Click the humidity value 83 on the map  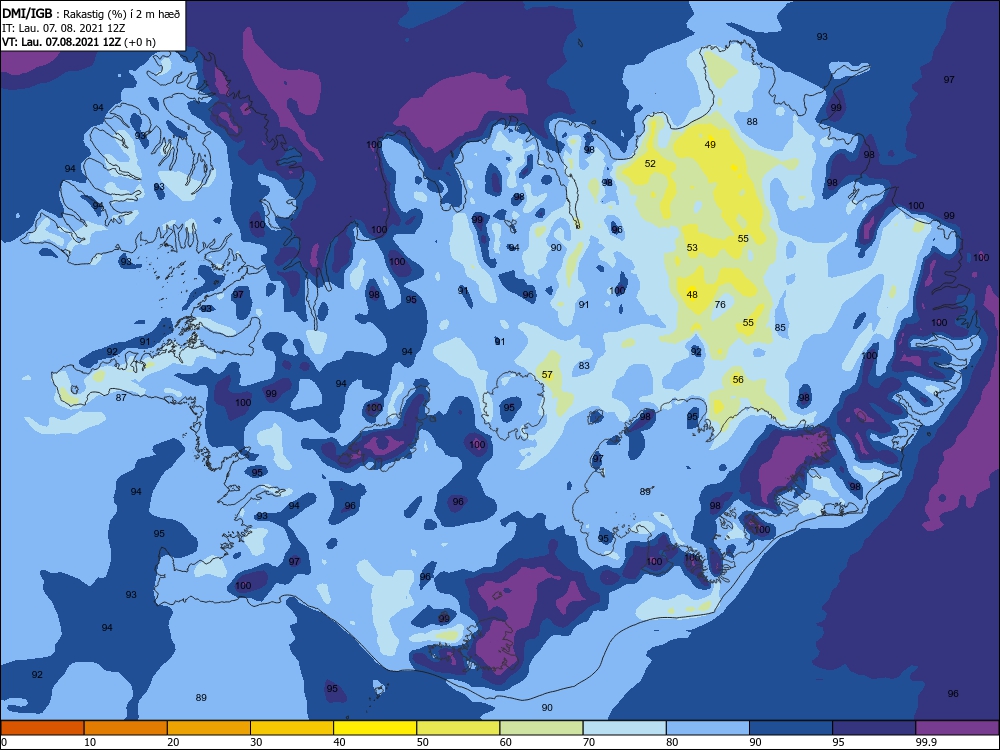tap(584, 366)
